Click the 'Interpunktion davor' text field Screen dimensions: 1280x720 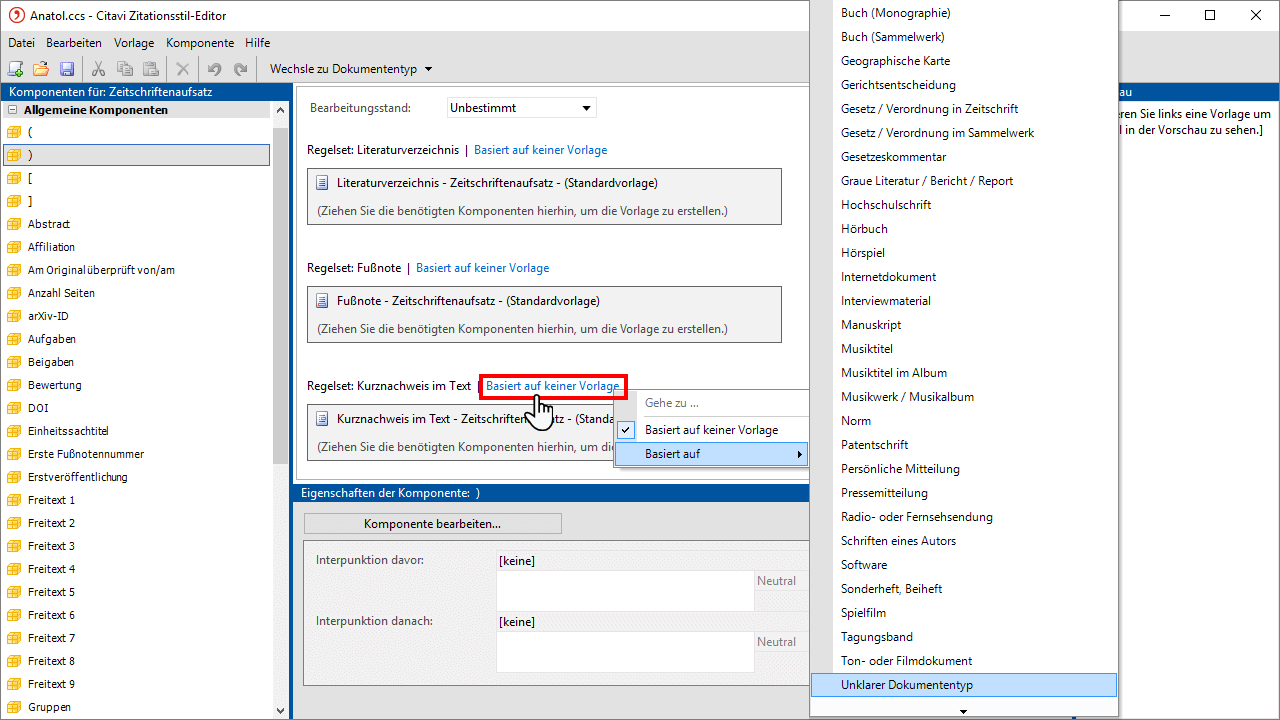(625, 590)
